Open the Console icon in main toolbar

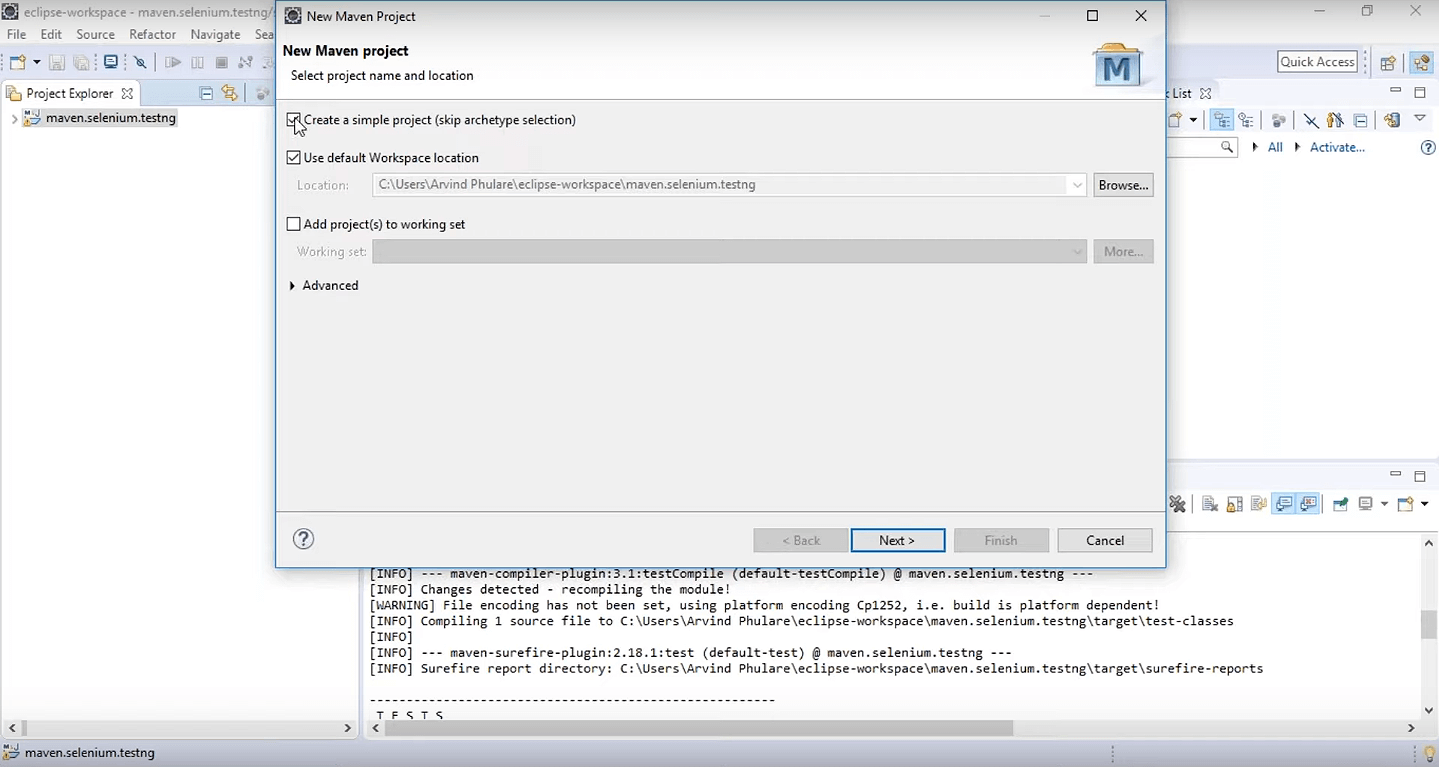tap(111, 62)
